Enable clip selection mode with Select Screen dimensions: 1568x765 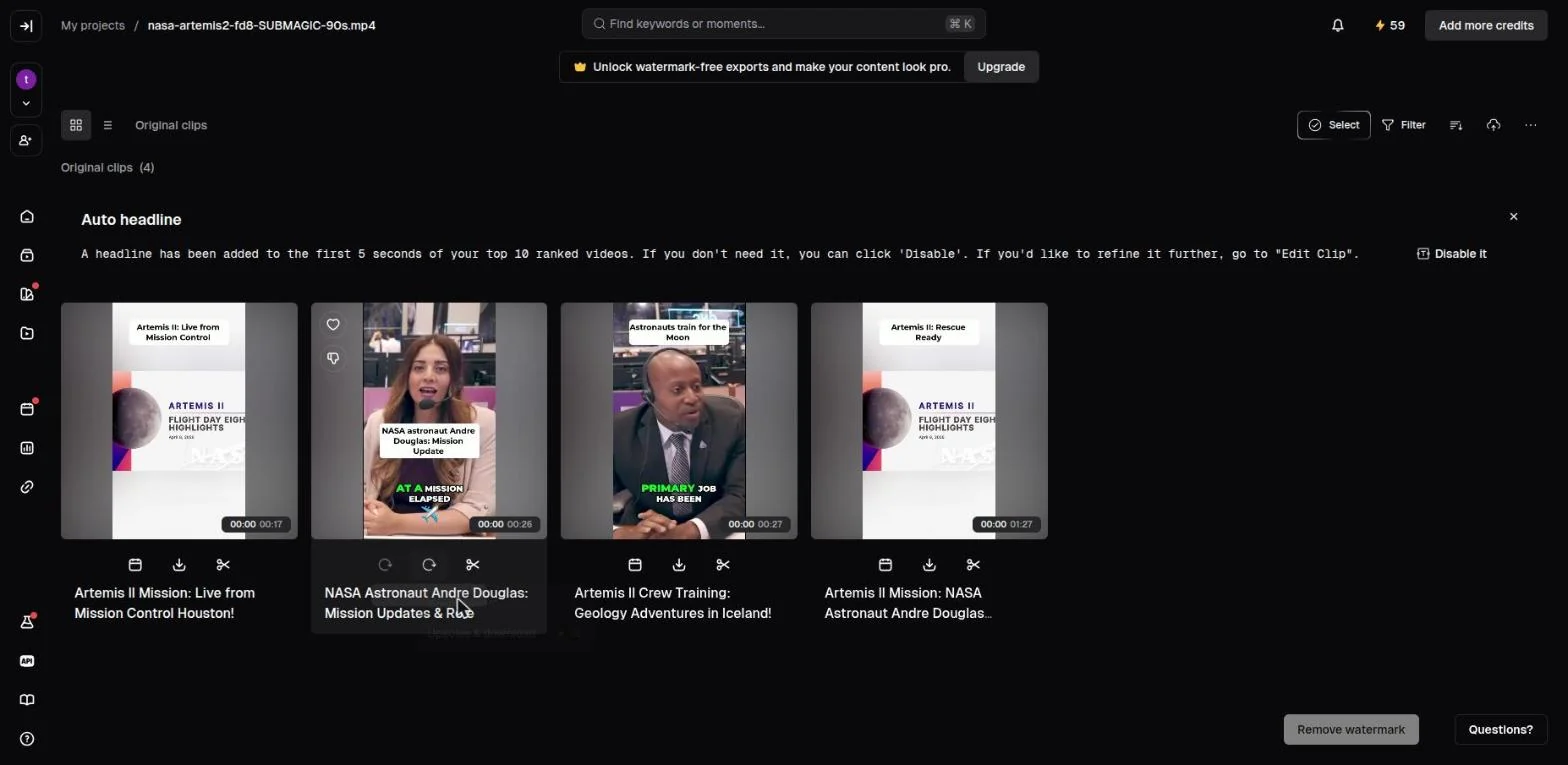tap(1334, 125)
